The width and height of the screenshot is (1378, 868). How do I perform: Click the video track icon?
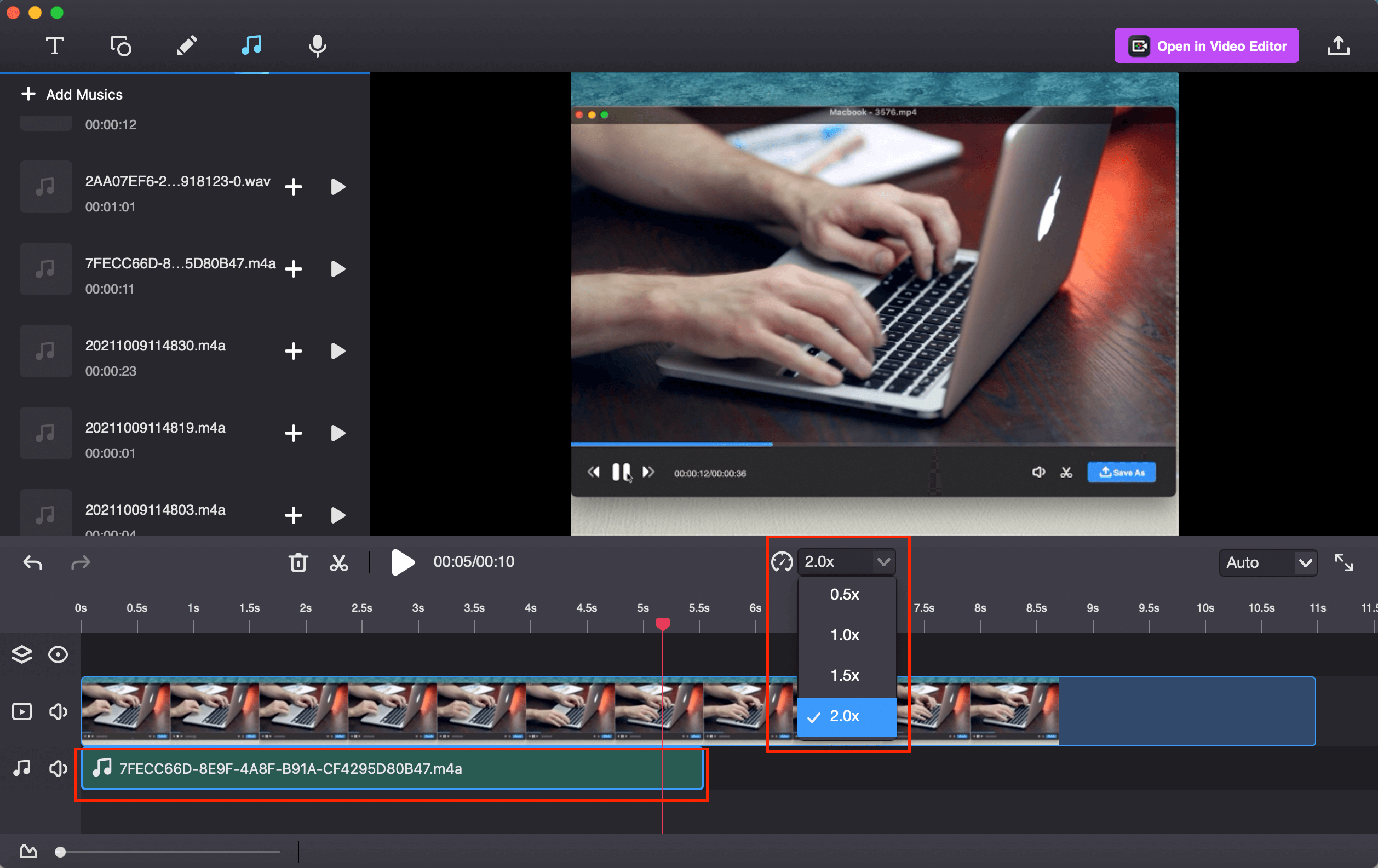click(x=22, y=711)
